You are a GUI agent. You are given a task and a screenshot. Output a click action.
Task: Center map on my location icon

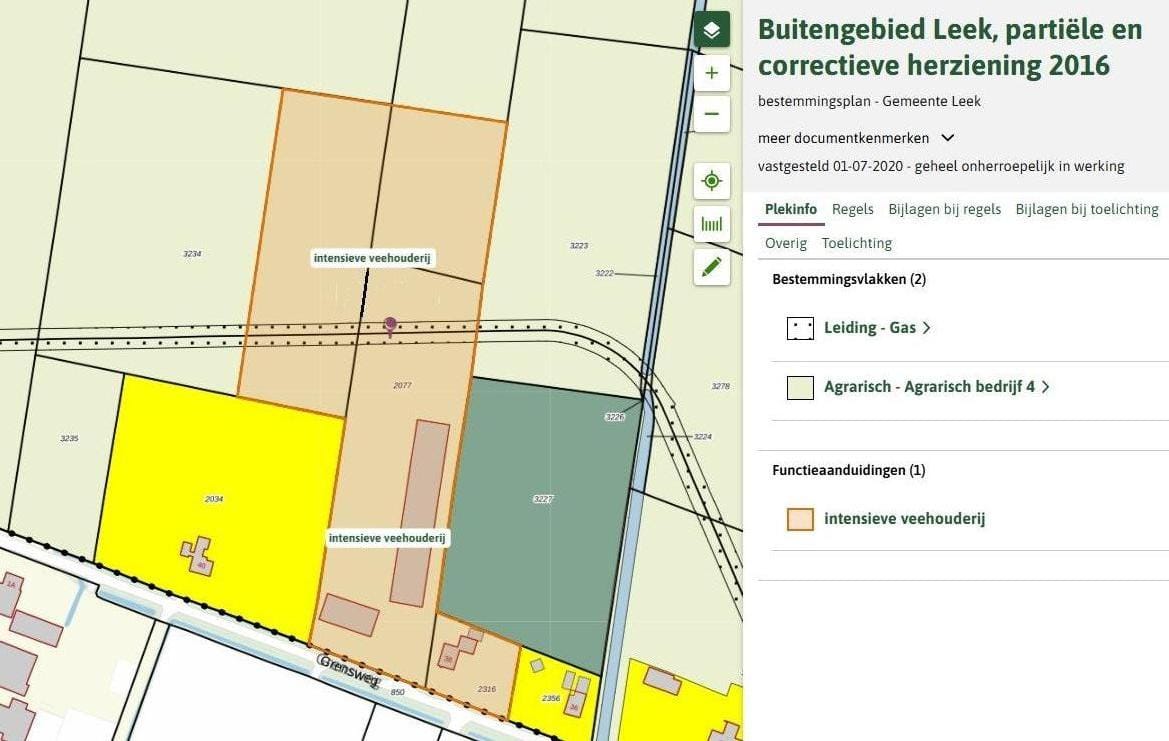(x=711, y=181)
